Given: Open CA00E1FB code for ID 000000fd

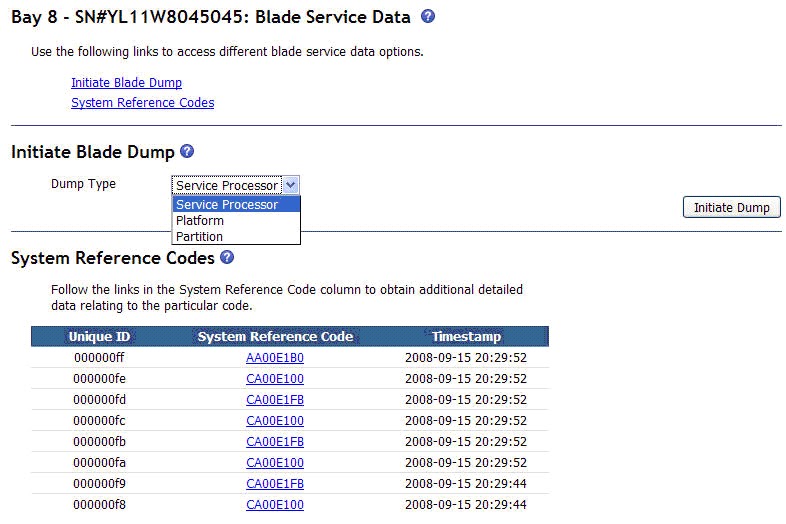Looking at the screenshot, I should pyautogui.click(x=275, y=400).
